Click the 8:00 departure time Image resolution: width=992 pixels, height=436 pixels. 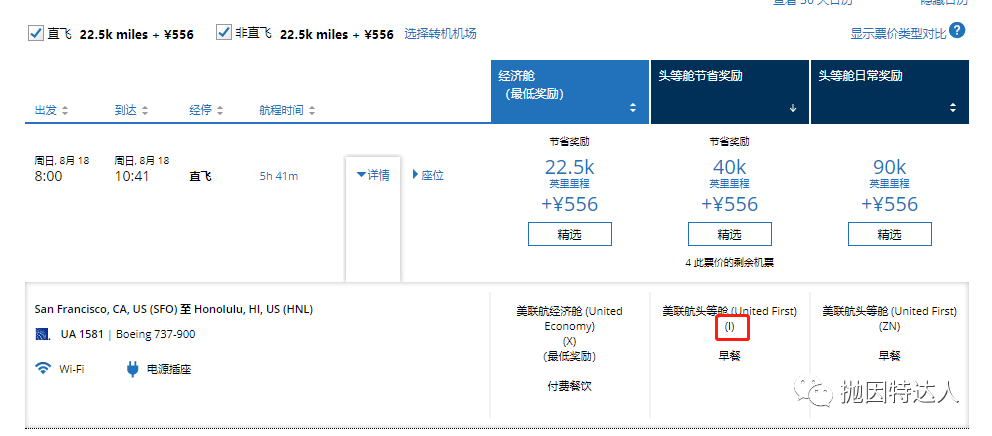point(48,176)
